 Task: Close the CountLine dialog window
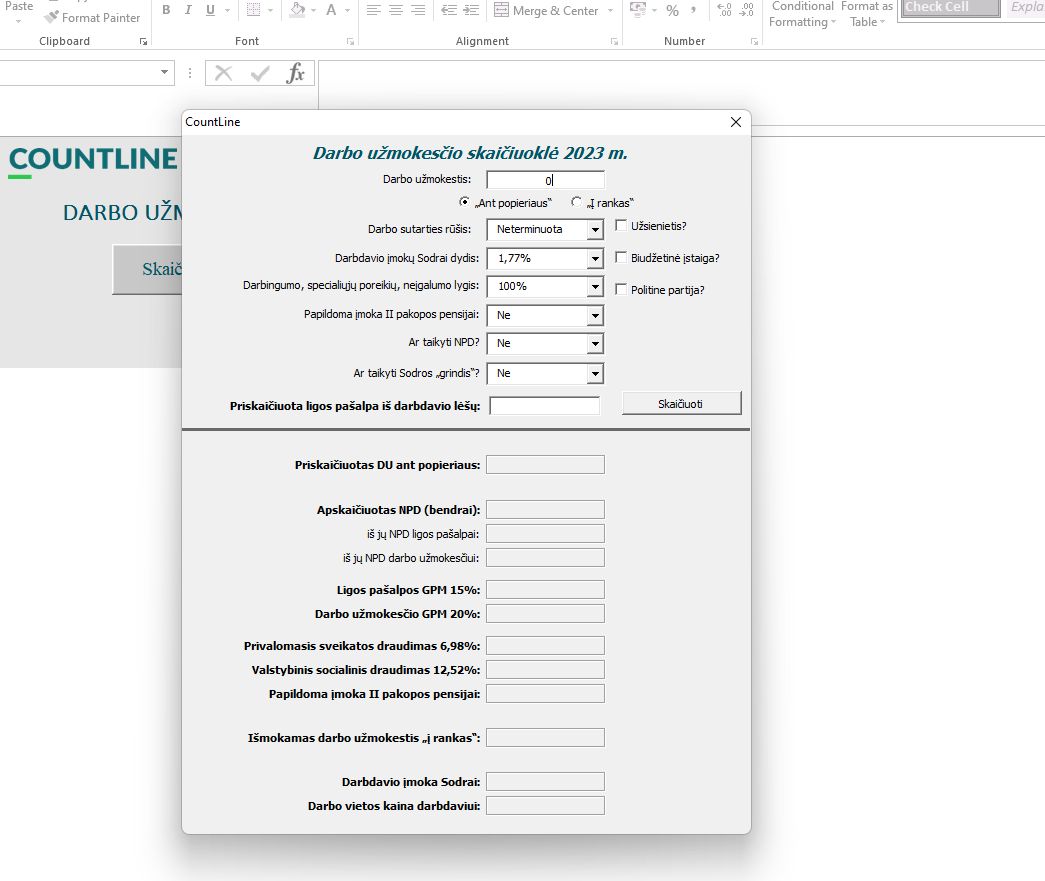(x=736, y=122)
